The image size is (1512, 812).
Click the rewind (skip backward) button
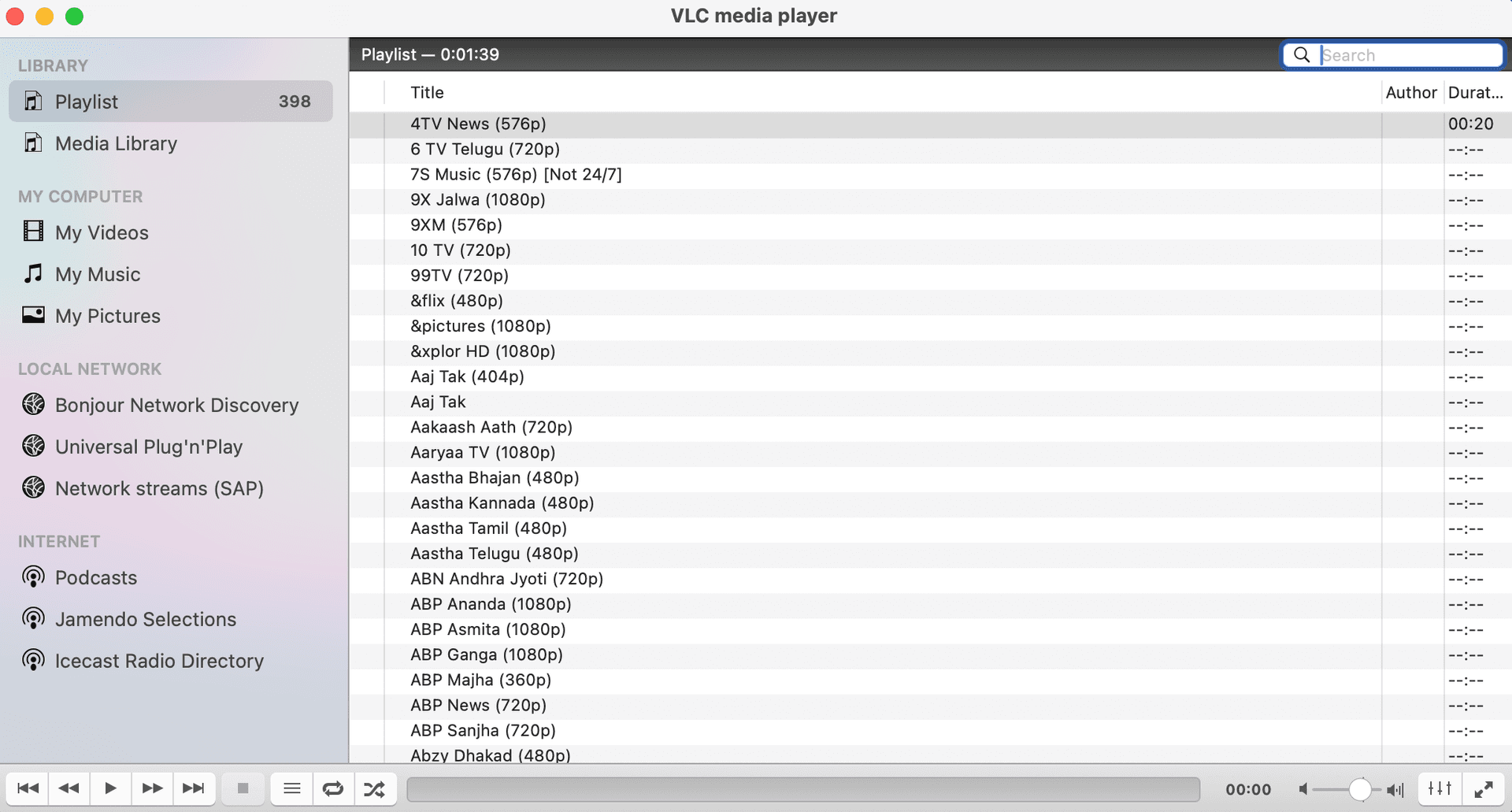pos(69,788)
